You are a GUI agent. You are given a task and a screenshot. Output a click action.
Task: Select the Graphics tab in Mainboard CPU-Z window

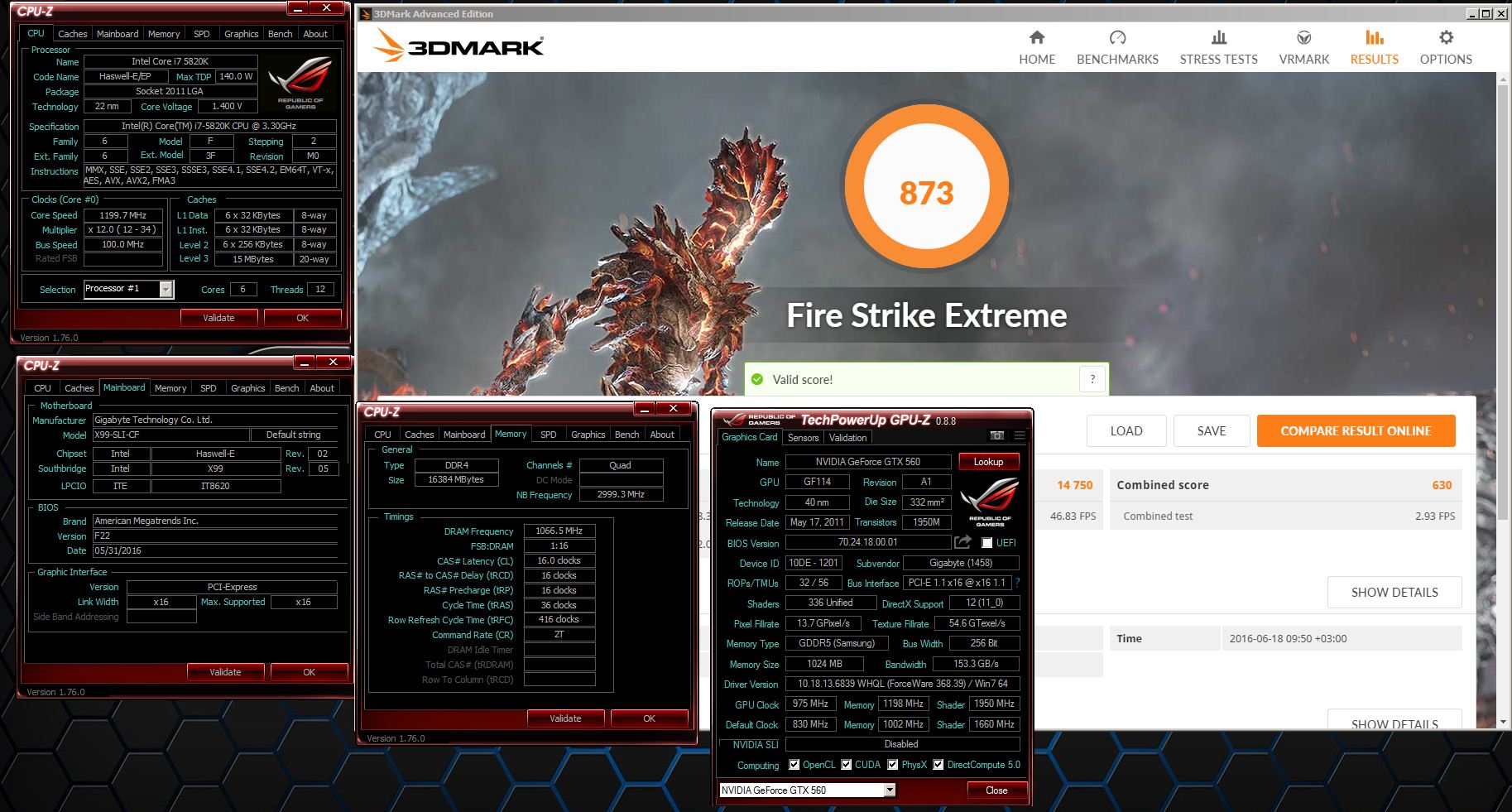click(x=247, y=388)
